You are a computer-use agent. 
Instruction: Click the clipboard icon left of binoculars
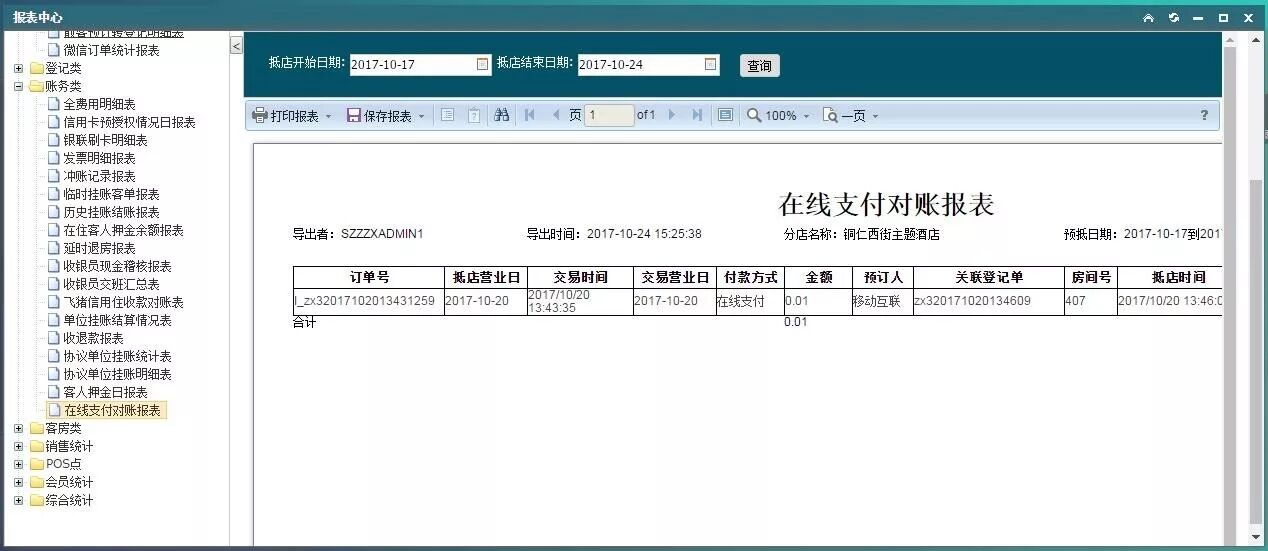[474, 115]
